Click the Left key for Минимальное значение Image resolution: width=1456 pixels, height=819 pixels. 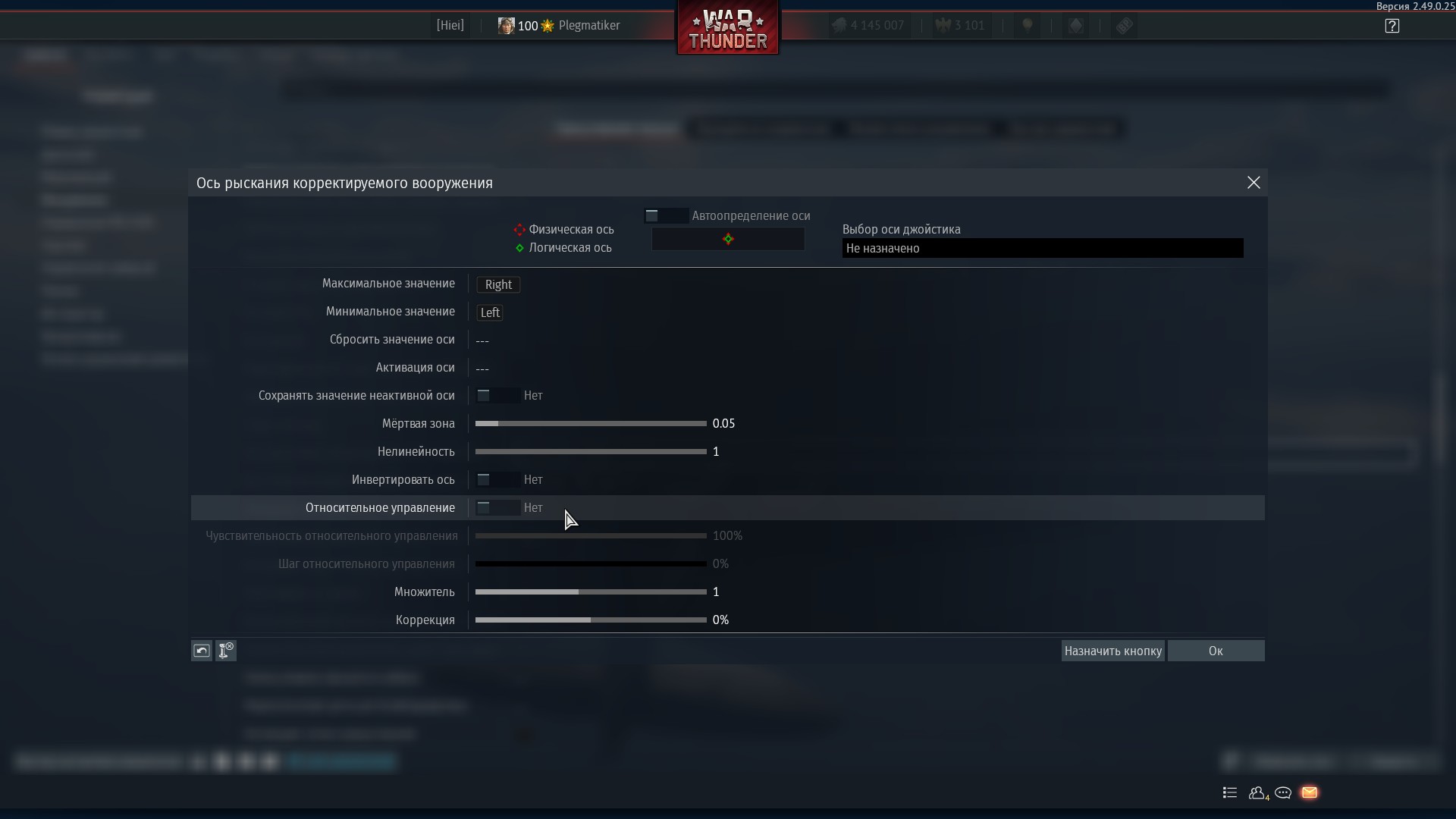pyautogui.click(x=490, y=312)
